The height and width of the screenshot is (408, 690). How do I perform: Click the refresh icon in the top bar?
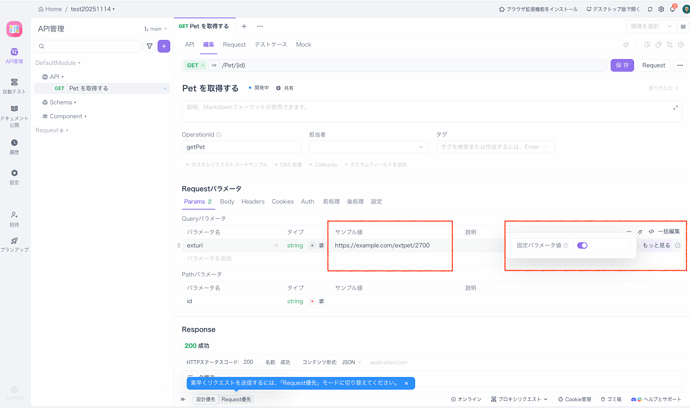click(650, 9)
